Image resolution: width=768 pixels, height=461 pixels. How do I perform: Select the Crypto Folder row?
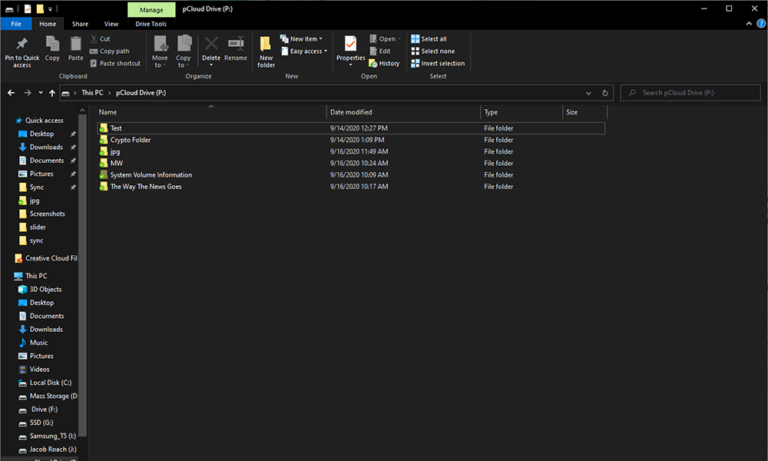point(351,140)
